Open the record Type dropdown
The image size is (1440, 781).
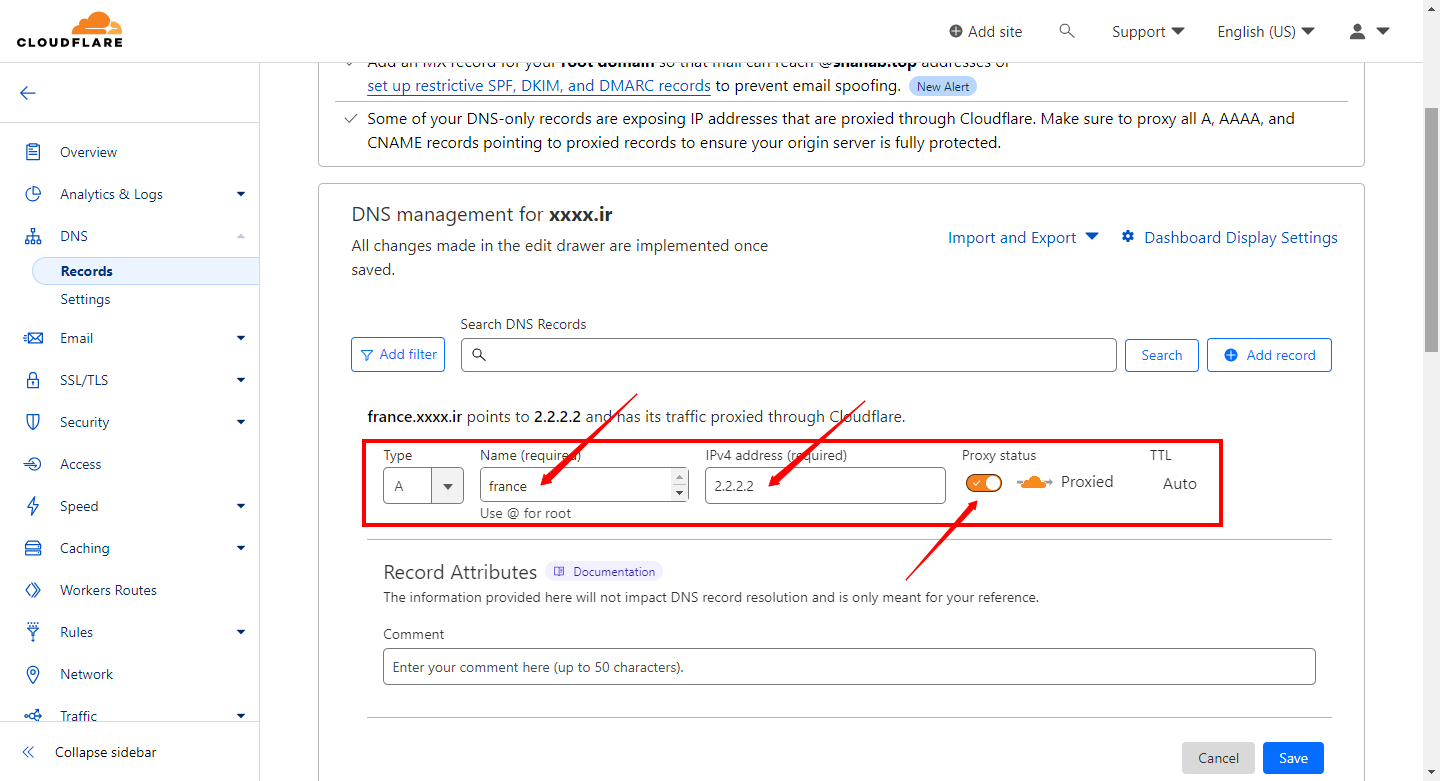(423, 486)
